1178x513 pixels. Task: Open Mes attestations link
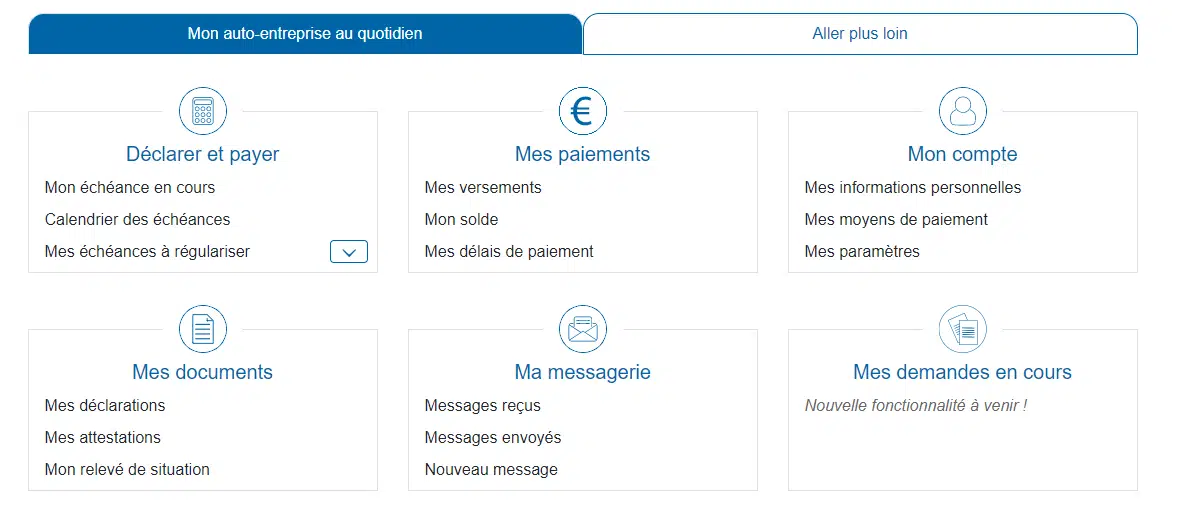pos(102,437)
